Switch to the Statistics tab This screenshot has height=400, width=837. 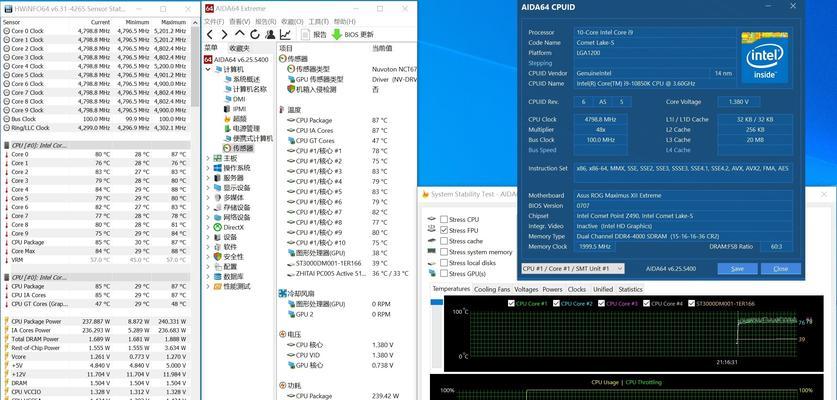coord(630,289)
